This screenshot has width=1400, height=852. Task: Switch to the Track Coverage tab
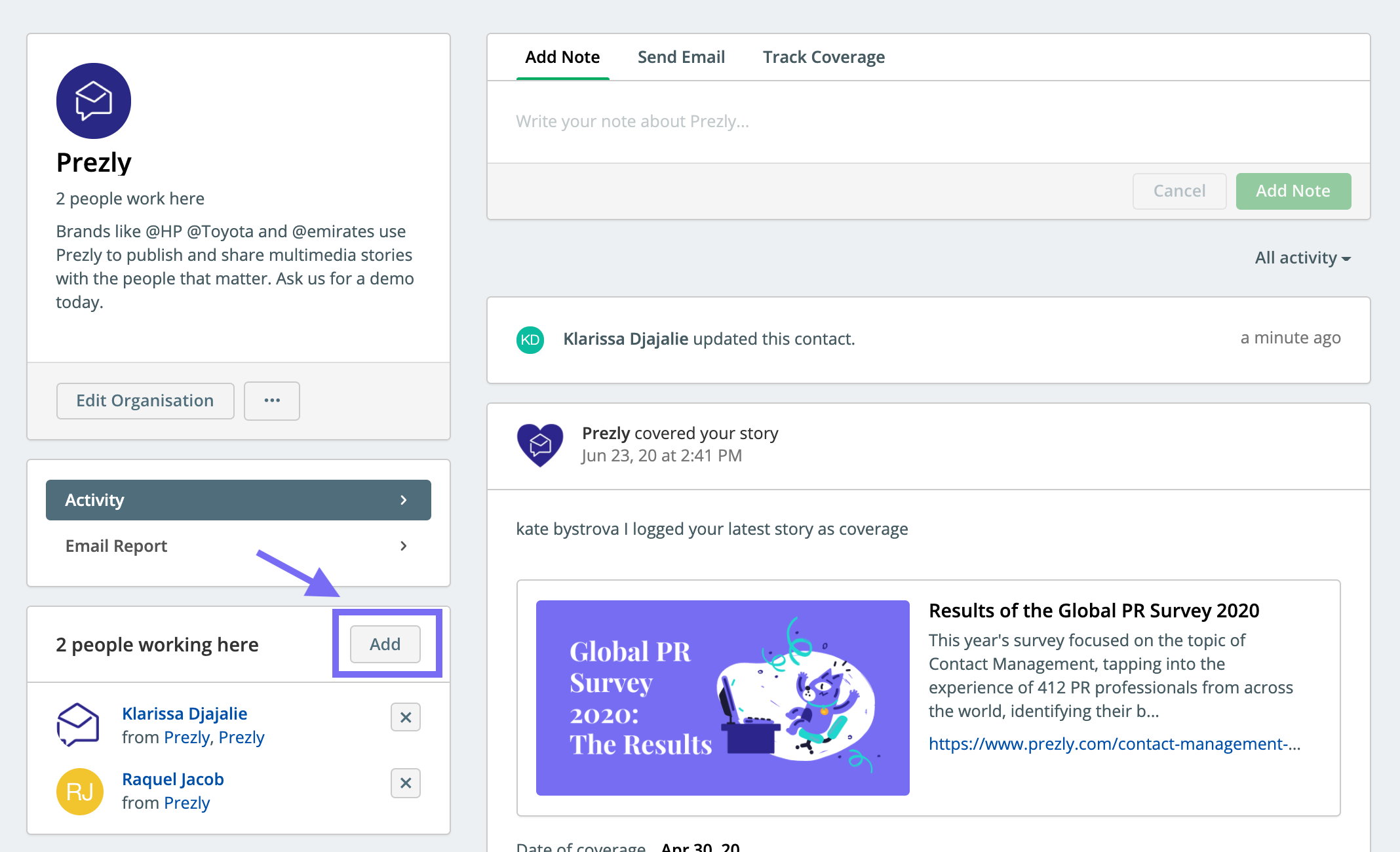coord(824,57)
